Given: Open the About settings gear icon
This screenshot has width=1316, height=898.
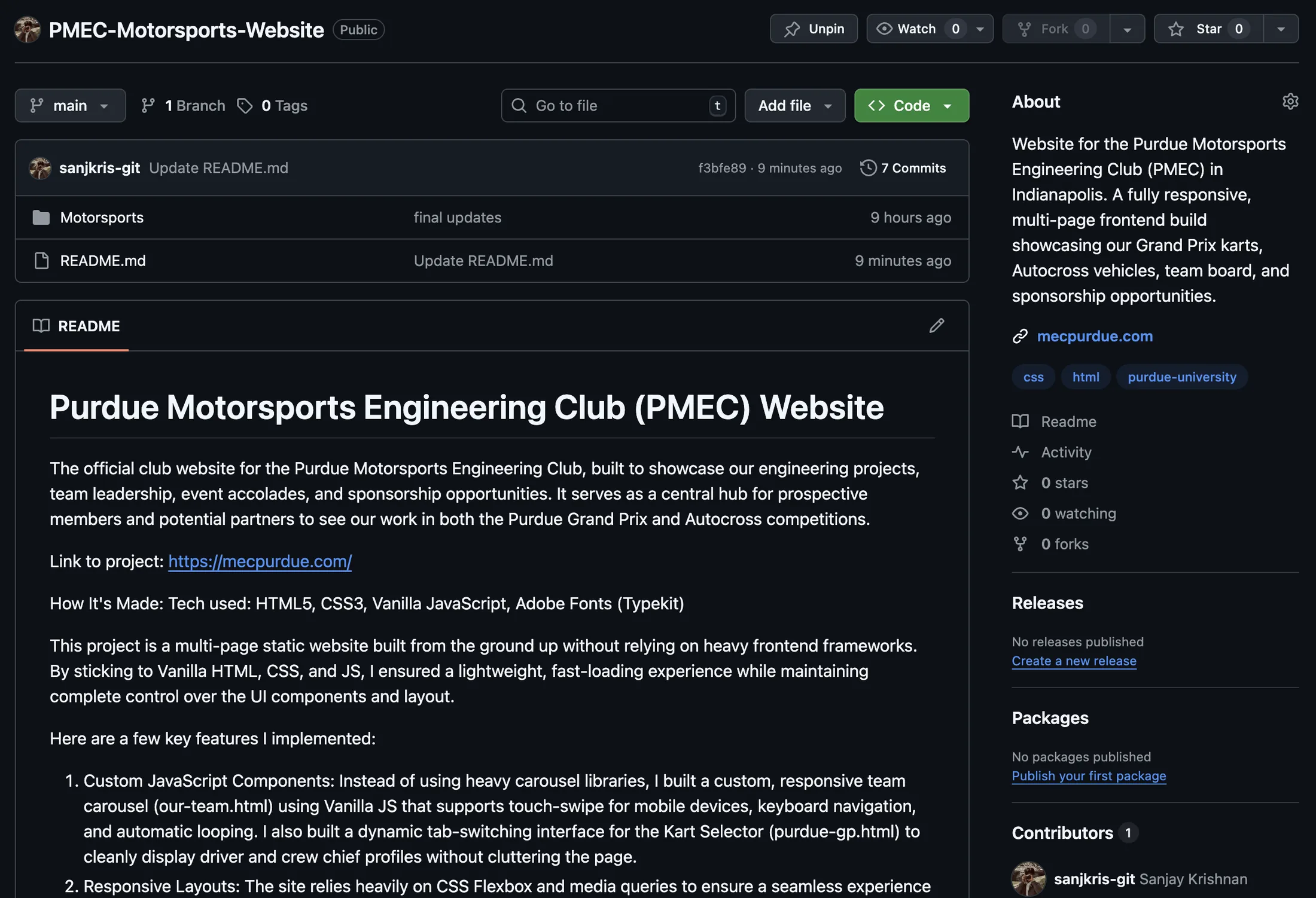Looking at the screenshot, I should (x=1290, y=102).
